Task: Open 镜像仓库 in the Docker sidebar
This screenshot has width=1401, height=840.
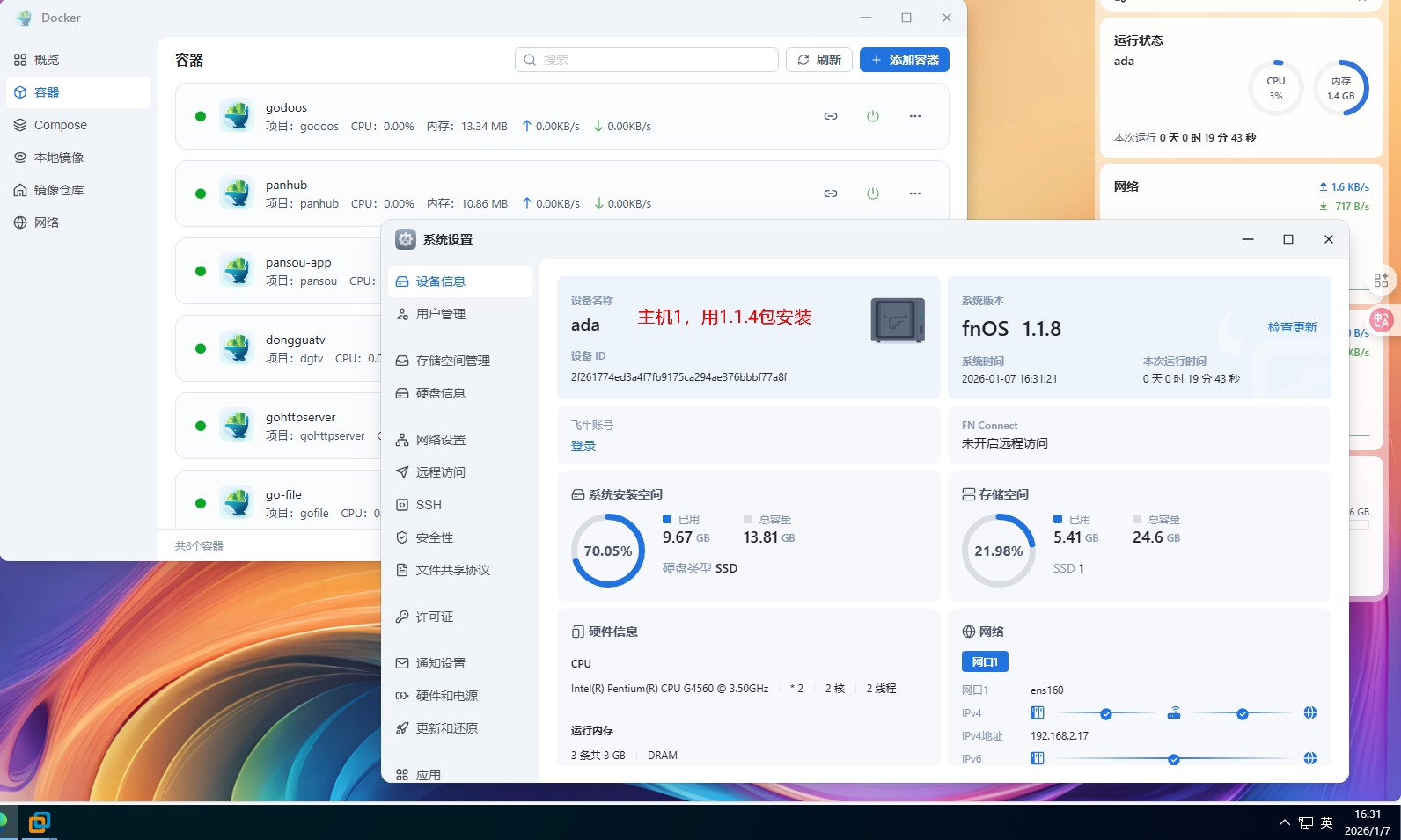Action: (77, 190)
